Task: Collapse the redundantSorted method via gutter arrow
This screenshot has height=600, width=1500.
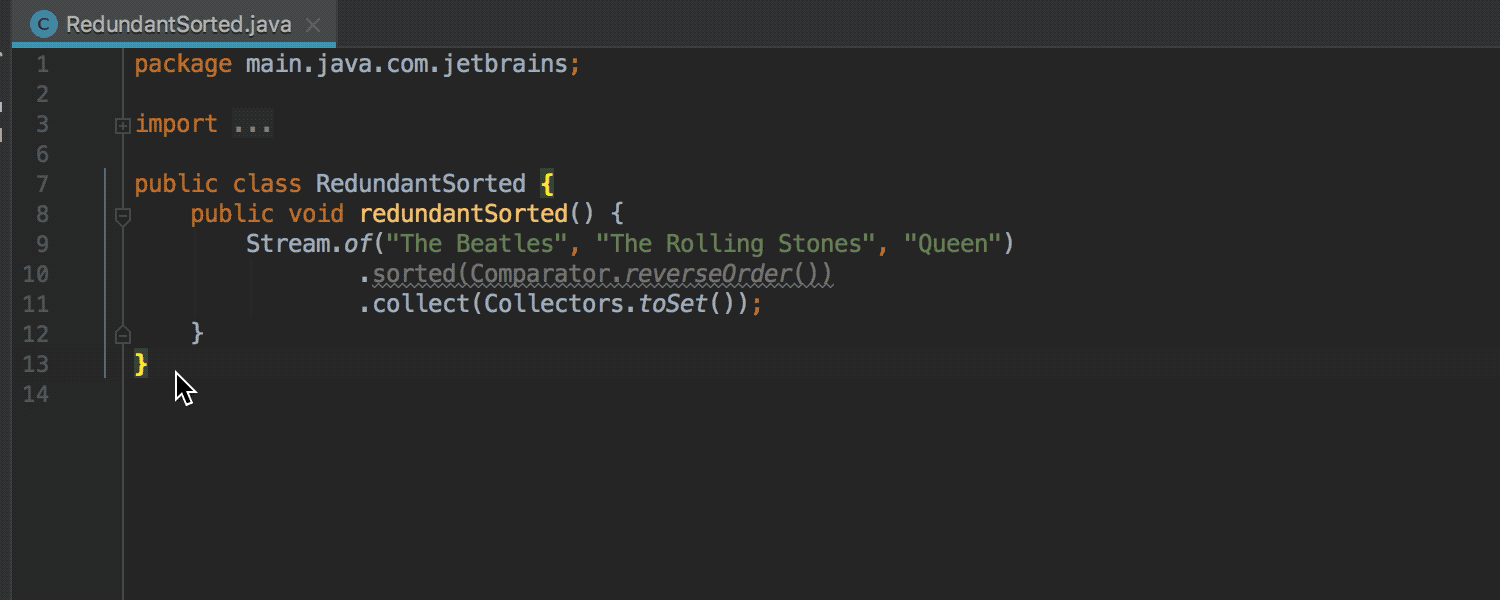Action: pos(122,214)
